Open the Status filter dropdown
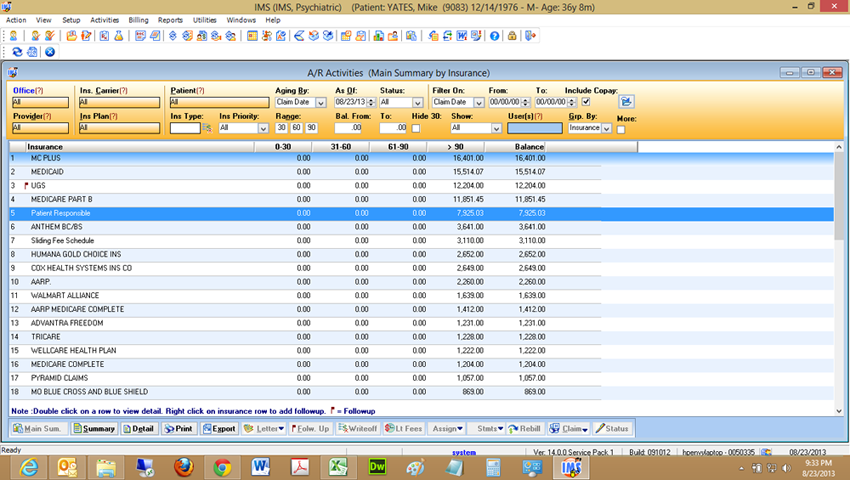Image resolution: width=850 pixels, height=480 pixels. pos(417,103)
